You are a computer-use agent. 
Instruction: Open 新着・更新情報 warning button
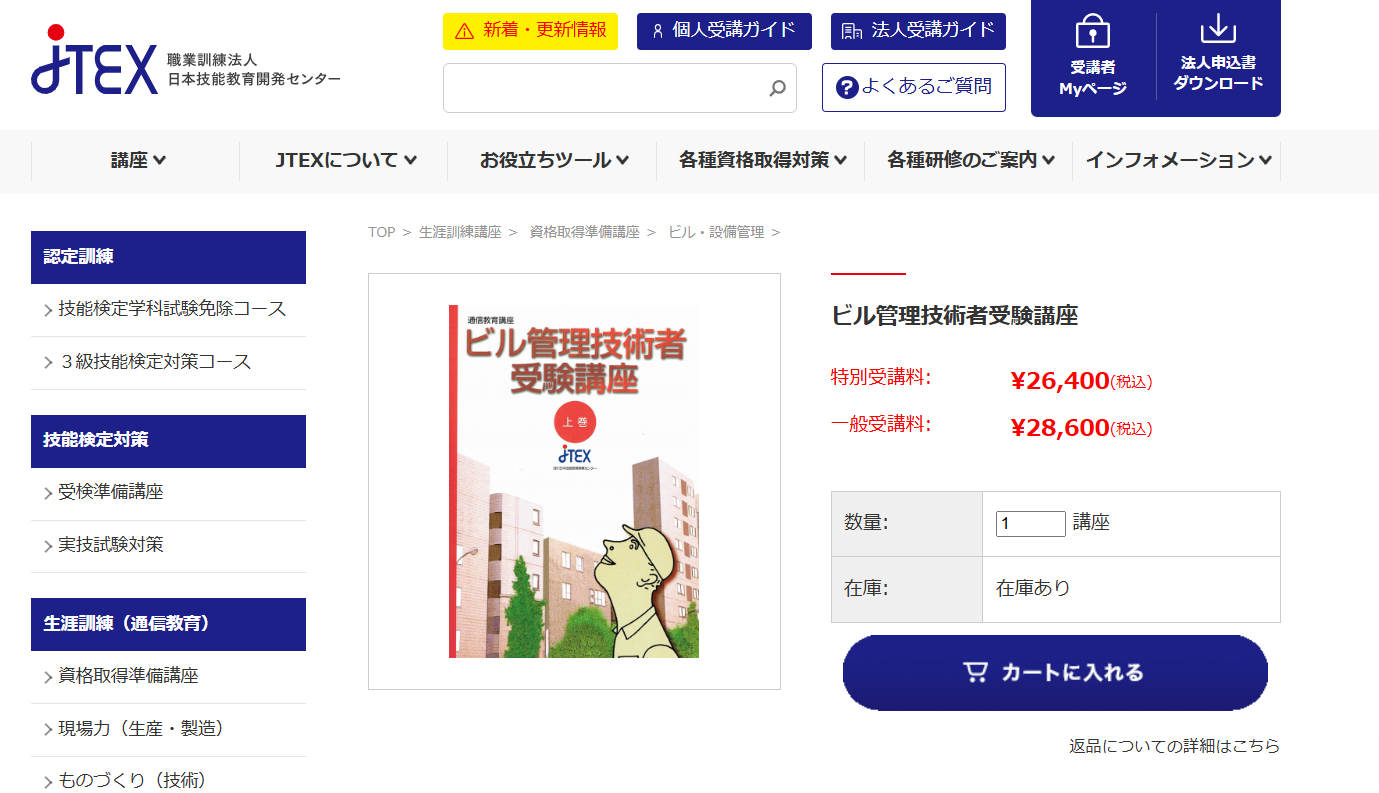tap(530, 31)
